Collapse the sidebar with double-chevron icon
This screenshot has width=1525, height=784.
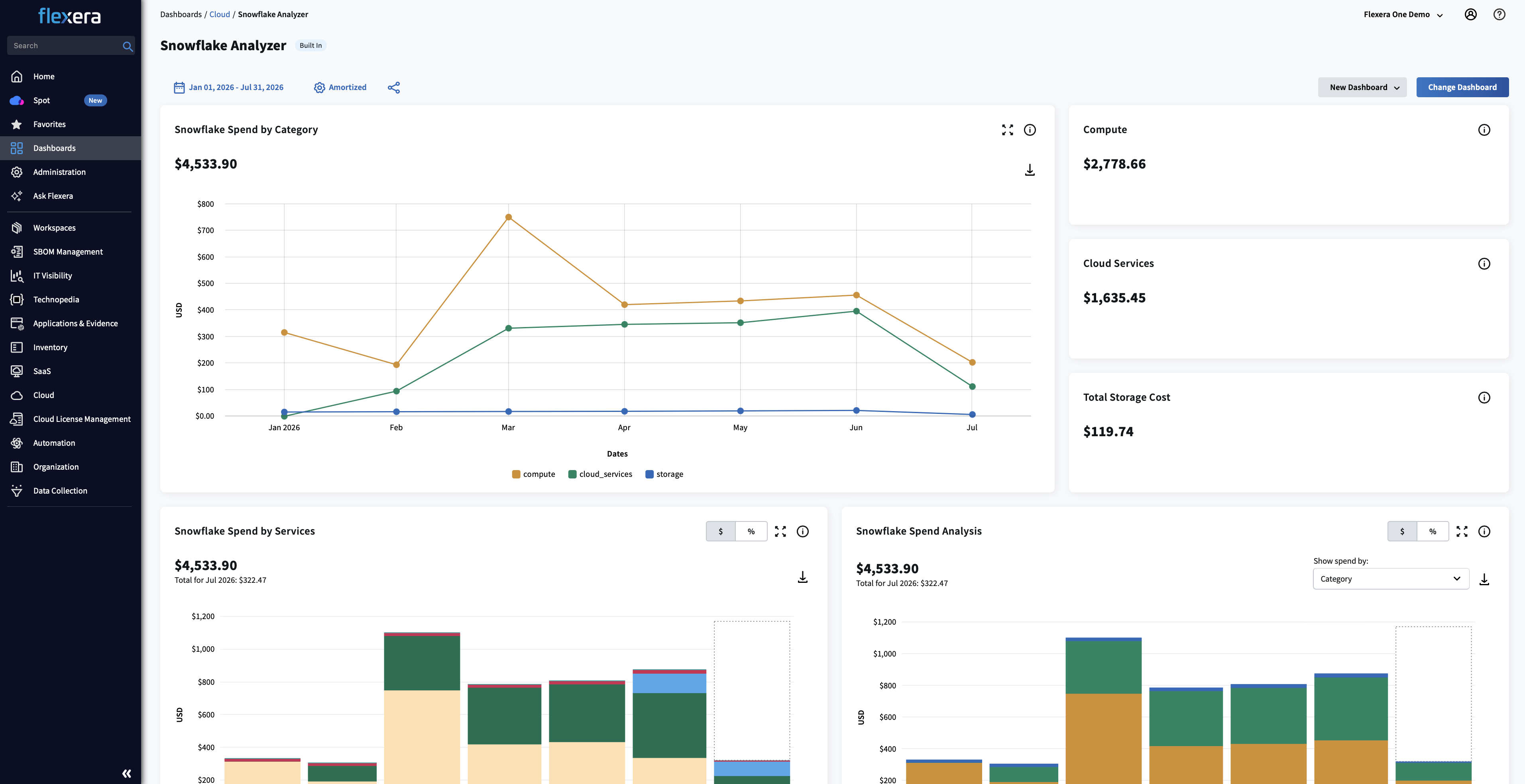pyautogui.click(x=127, y=773)
